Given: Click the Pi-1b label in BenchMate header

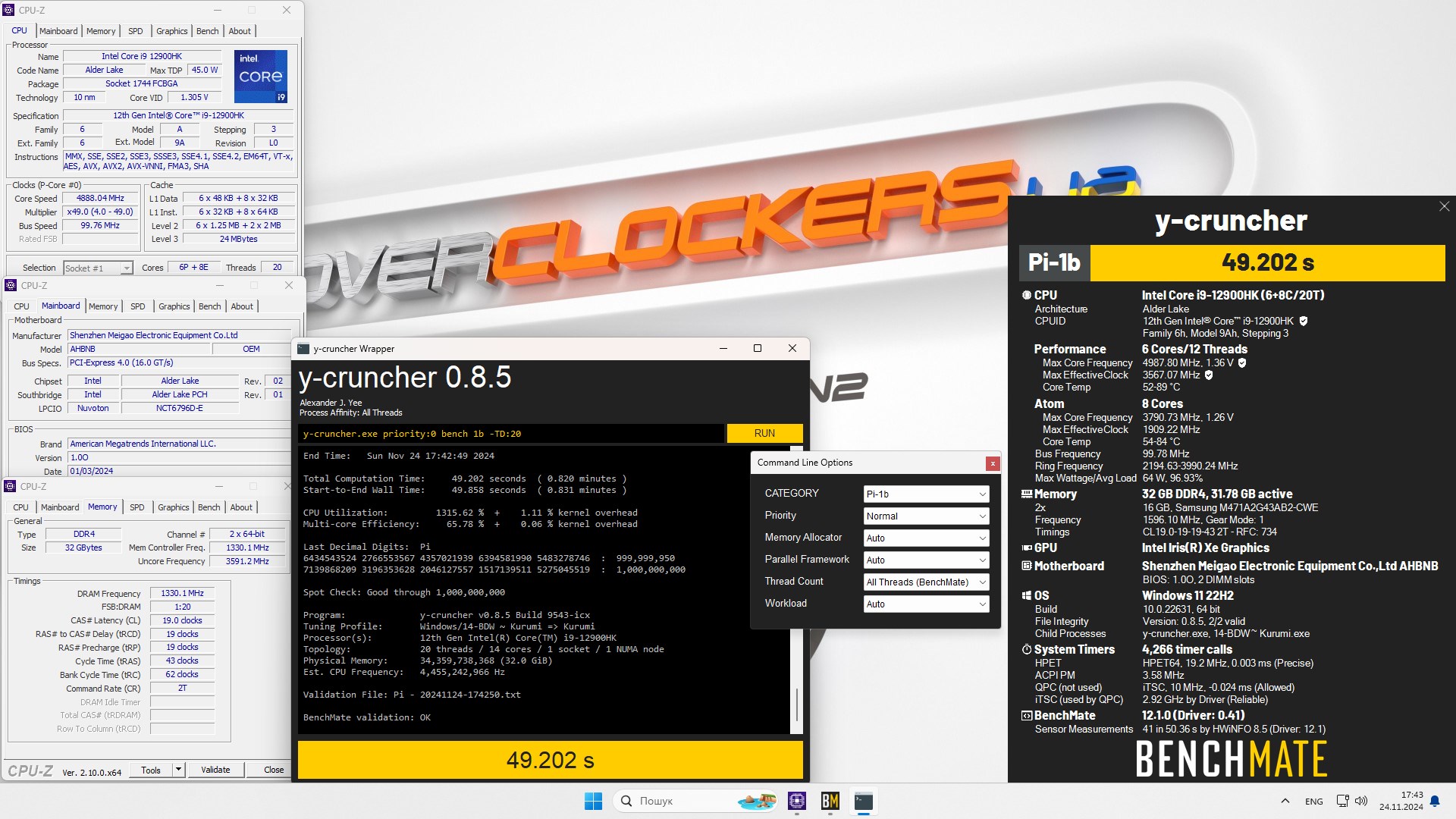Looking at the screenshot, I should coord(1054,262).
